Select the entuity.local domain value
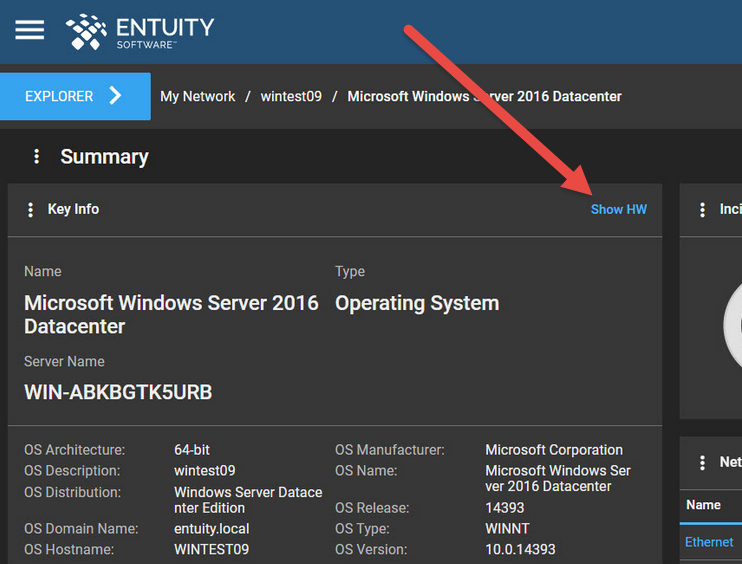The image size is (742, 564). tap(212, 529)
